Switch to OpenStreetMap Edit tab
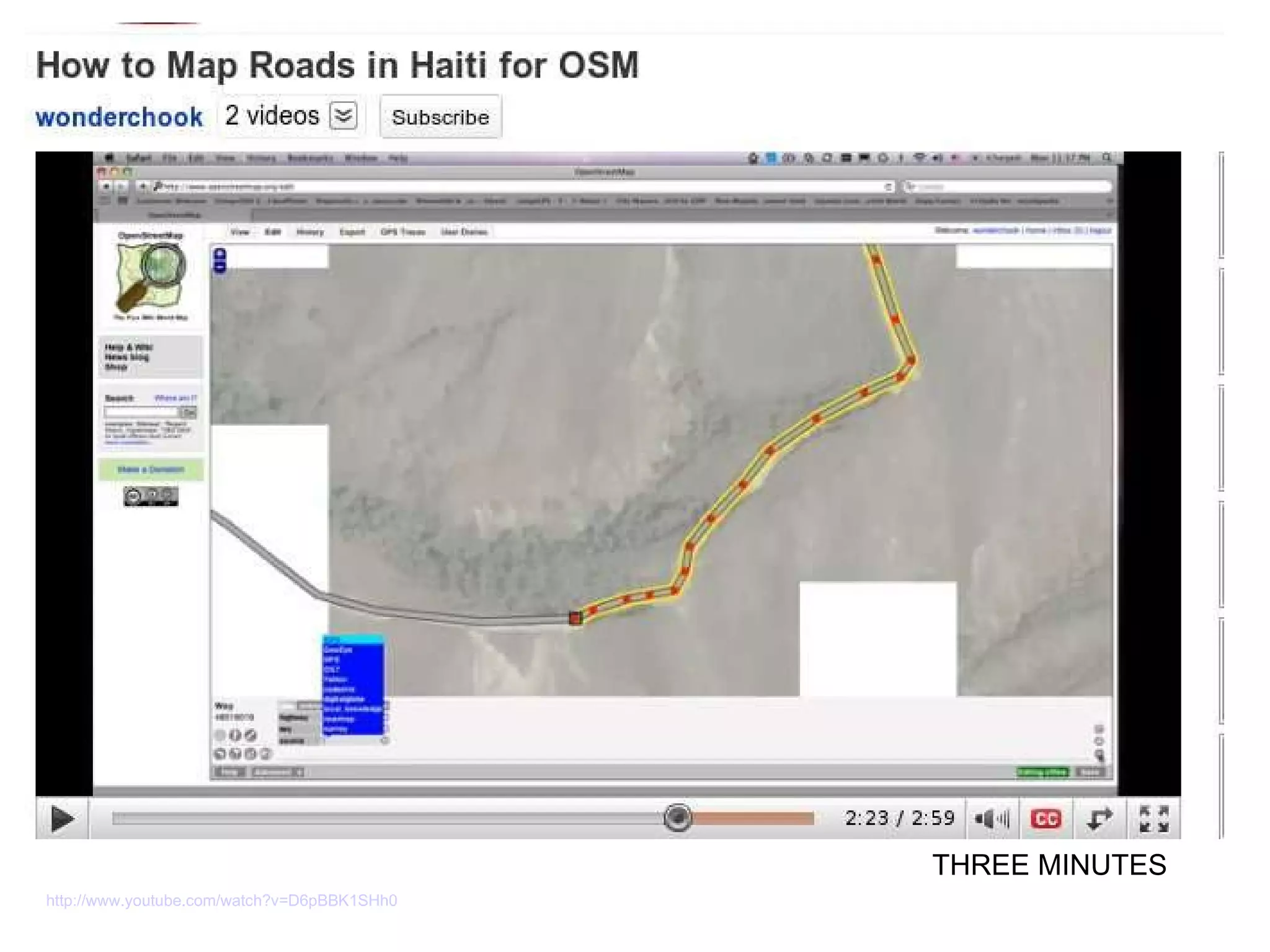 (x=273, y=232)
